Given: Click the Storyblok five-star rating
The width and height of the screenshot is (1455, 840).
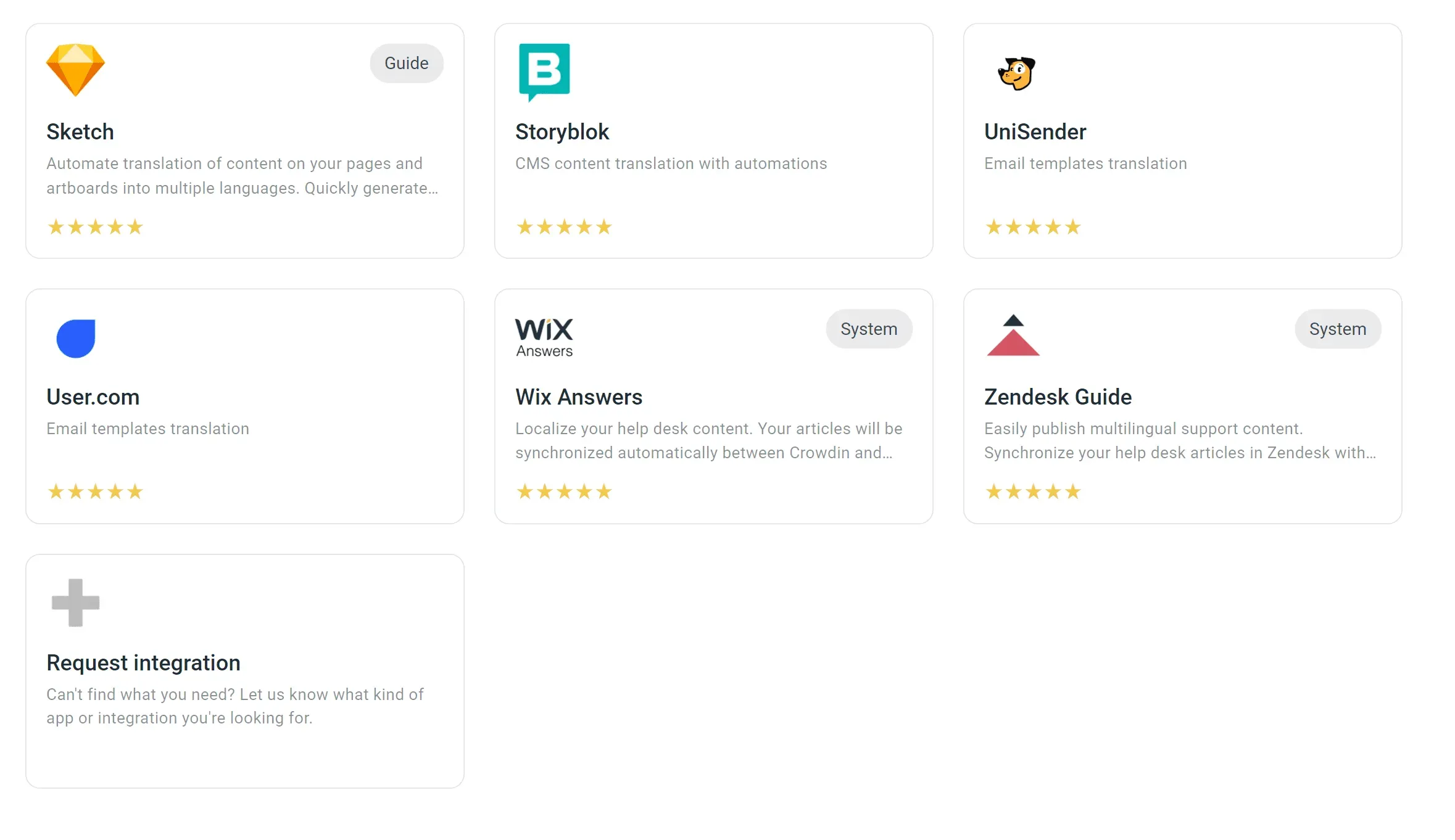Looking at the screenshot, I should (x=564, y=228).
